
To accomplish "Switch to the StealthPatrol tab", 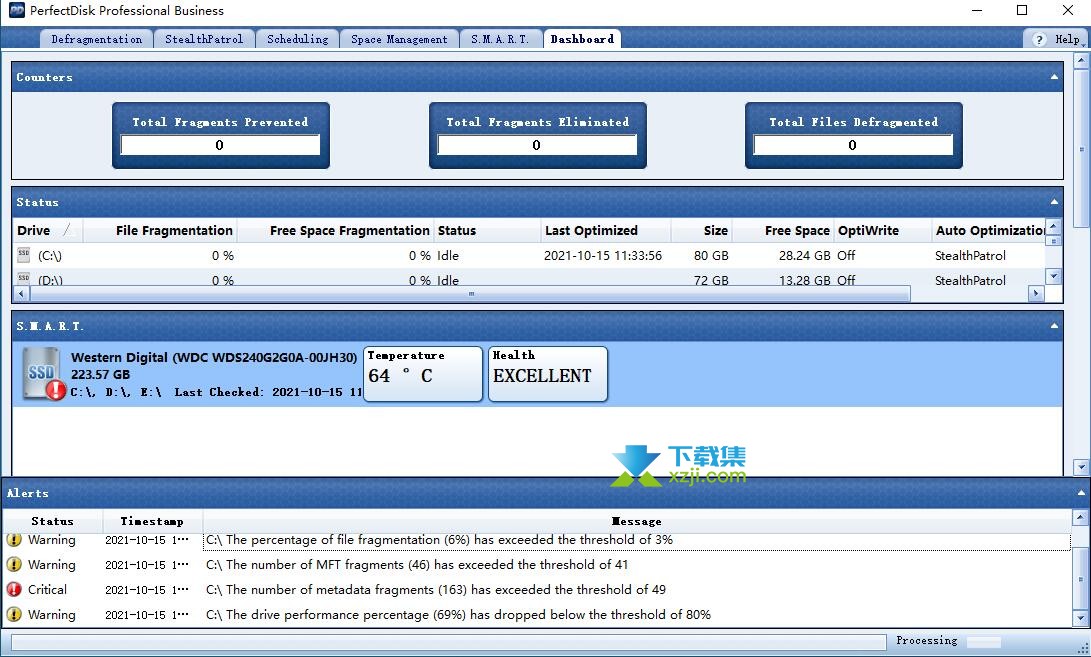I will pos(204,39).
